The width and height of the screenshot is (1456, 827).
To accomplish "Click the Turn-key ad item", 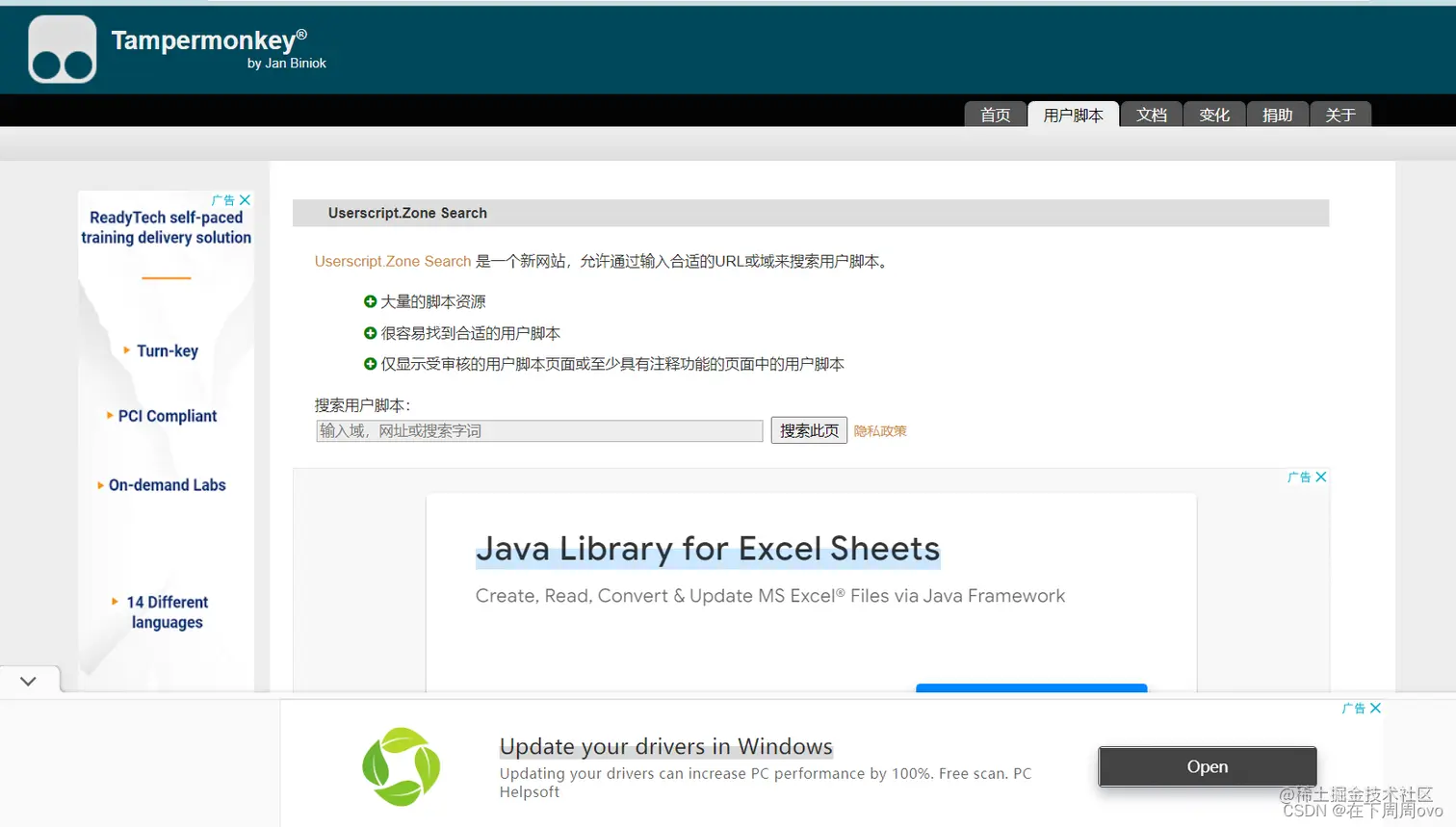I will tap(168, 350).
